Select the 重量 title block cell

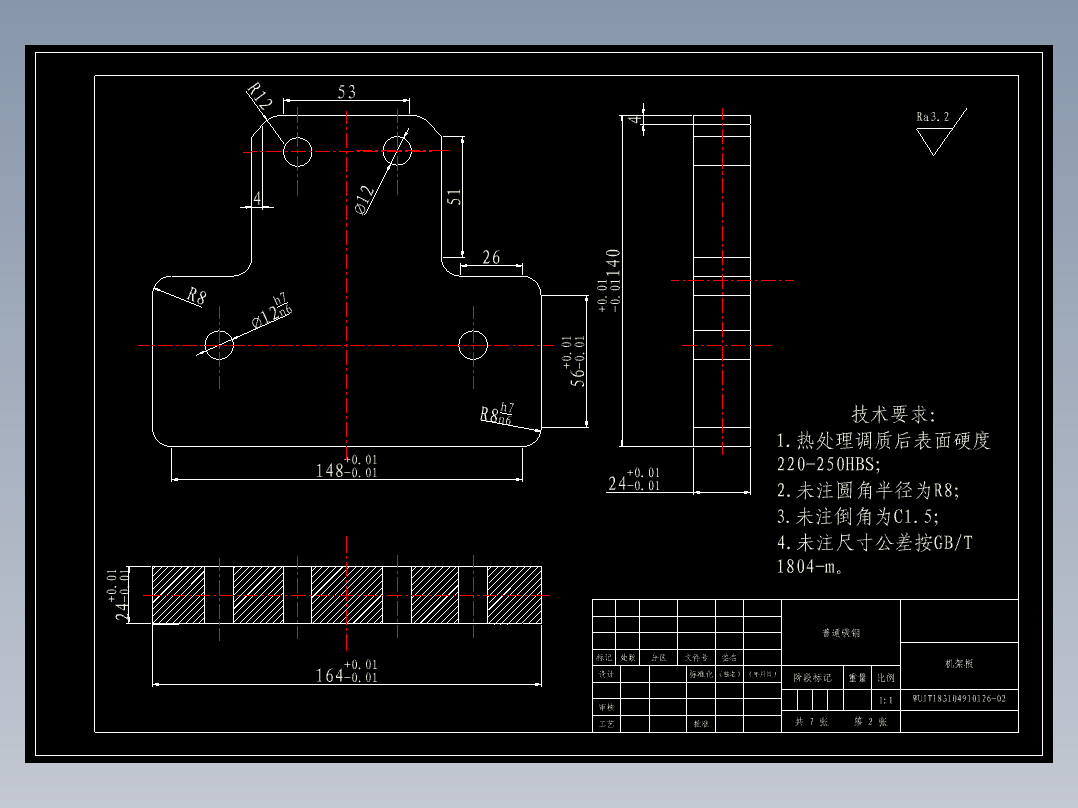[857, 677]
